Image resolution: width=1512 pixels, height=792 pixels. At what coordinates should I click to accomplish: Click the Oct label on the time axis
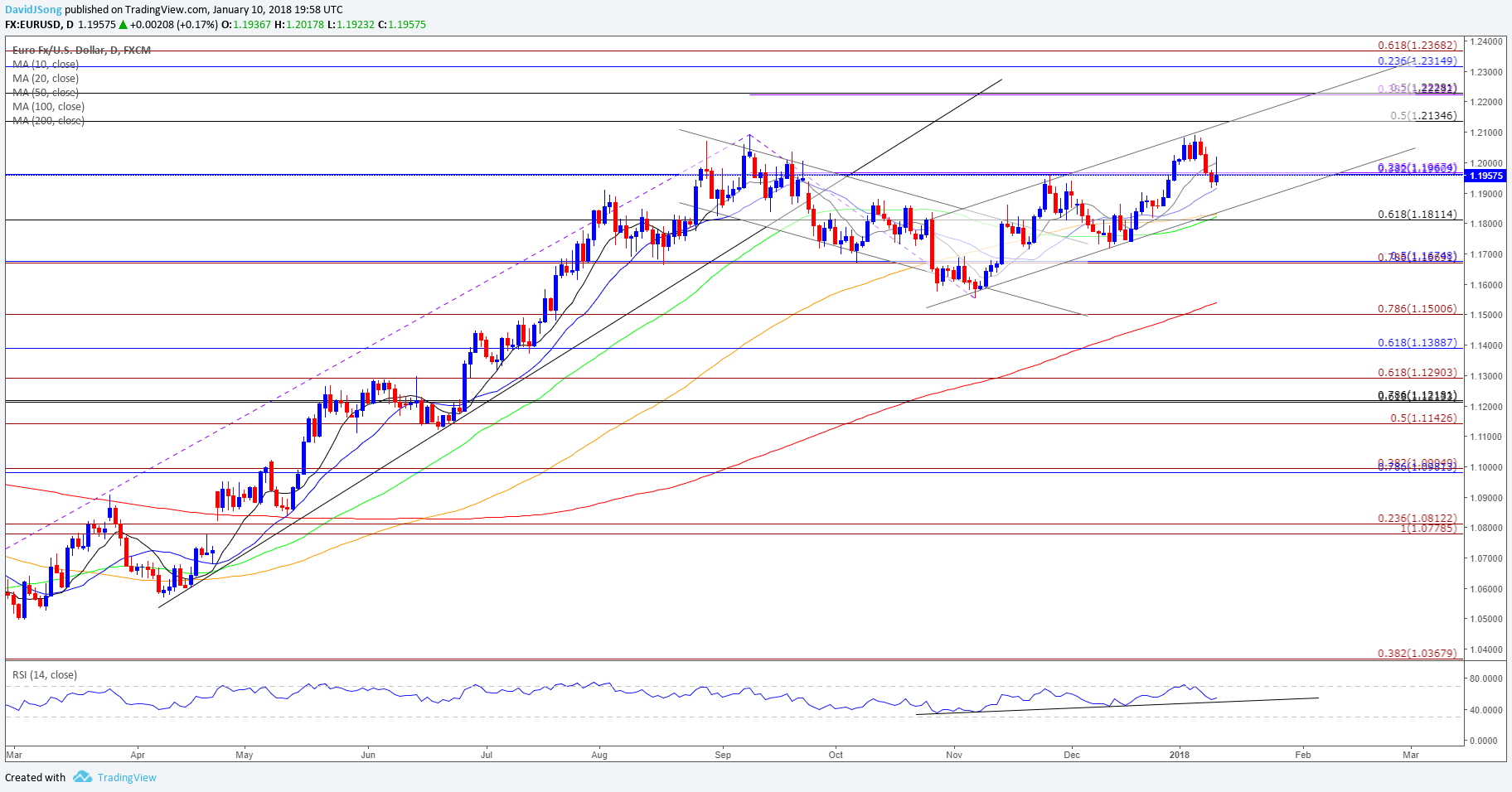(836, 755)
